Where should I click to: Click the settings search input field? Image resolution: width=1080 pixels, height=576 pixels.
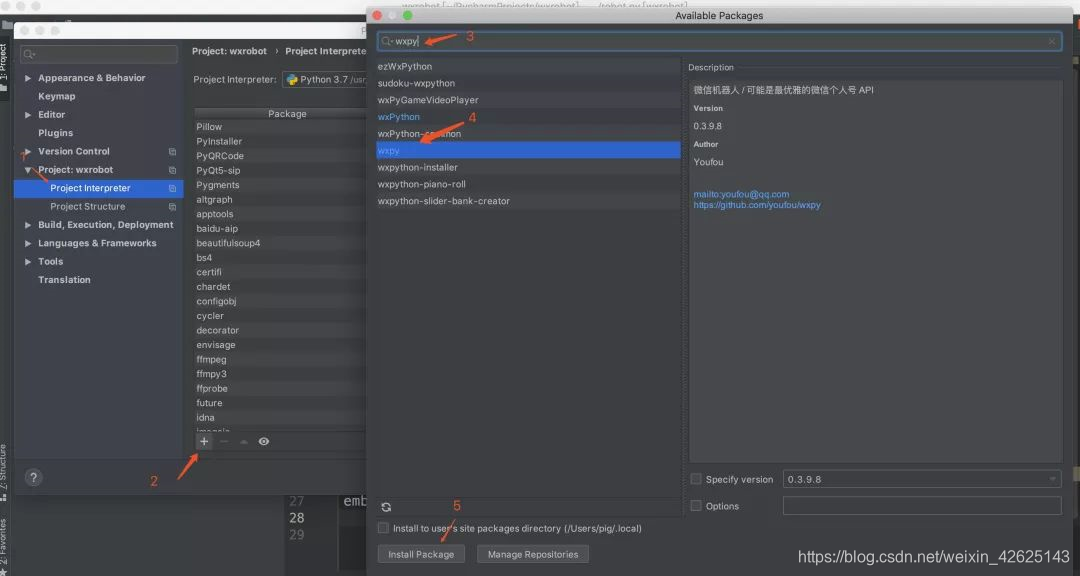(98, 54)
